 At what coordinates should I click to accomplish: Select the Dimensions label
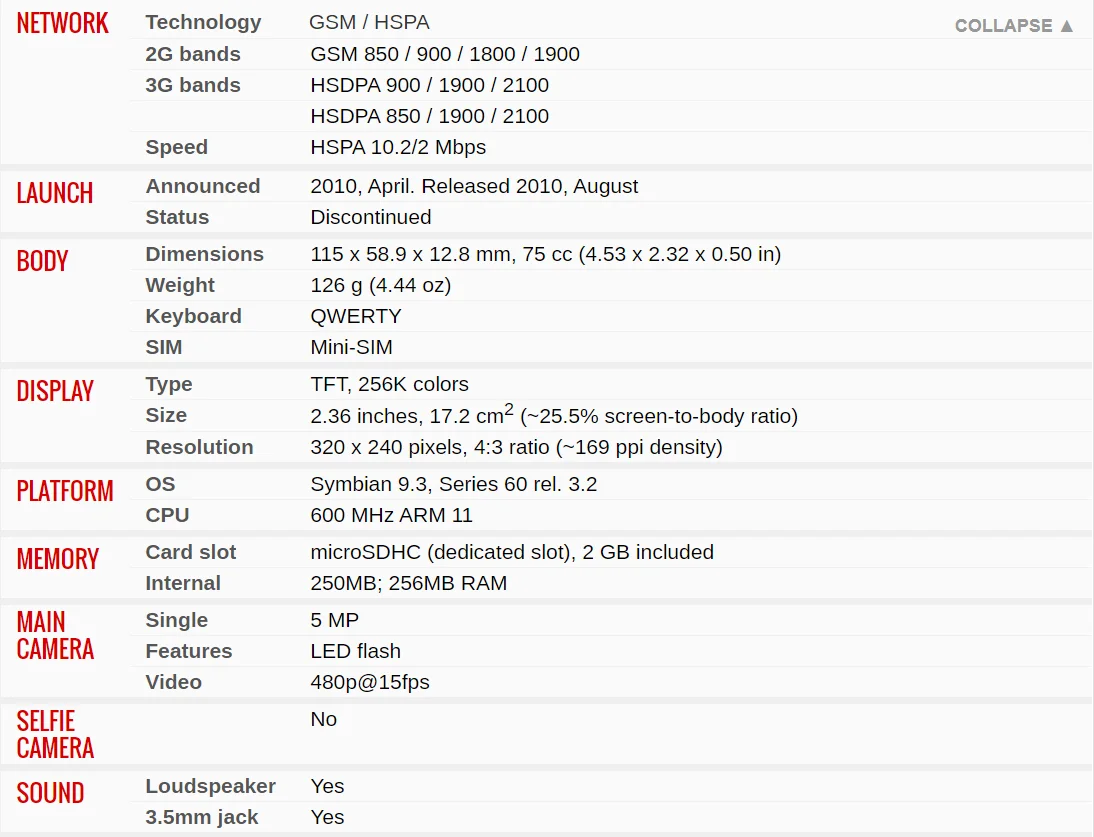click(x=204, y=254)
